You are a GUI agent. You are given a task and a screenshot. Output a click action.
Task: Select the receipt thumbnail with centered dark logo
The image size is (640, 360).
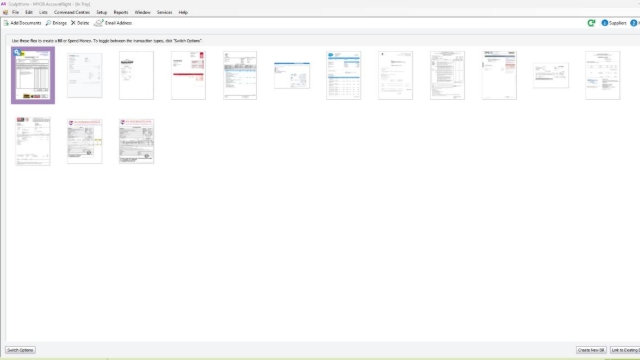[x=136, y=76]
